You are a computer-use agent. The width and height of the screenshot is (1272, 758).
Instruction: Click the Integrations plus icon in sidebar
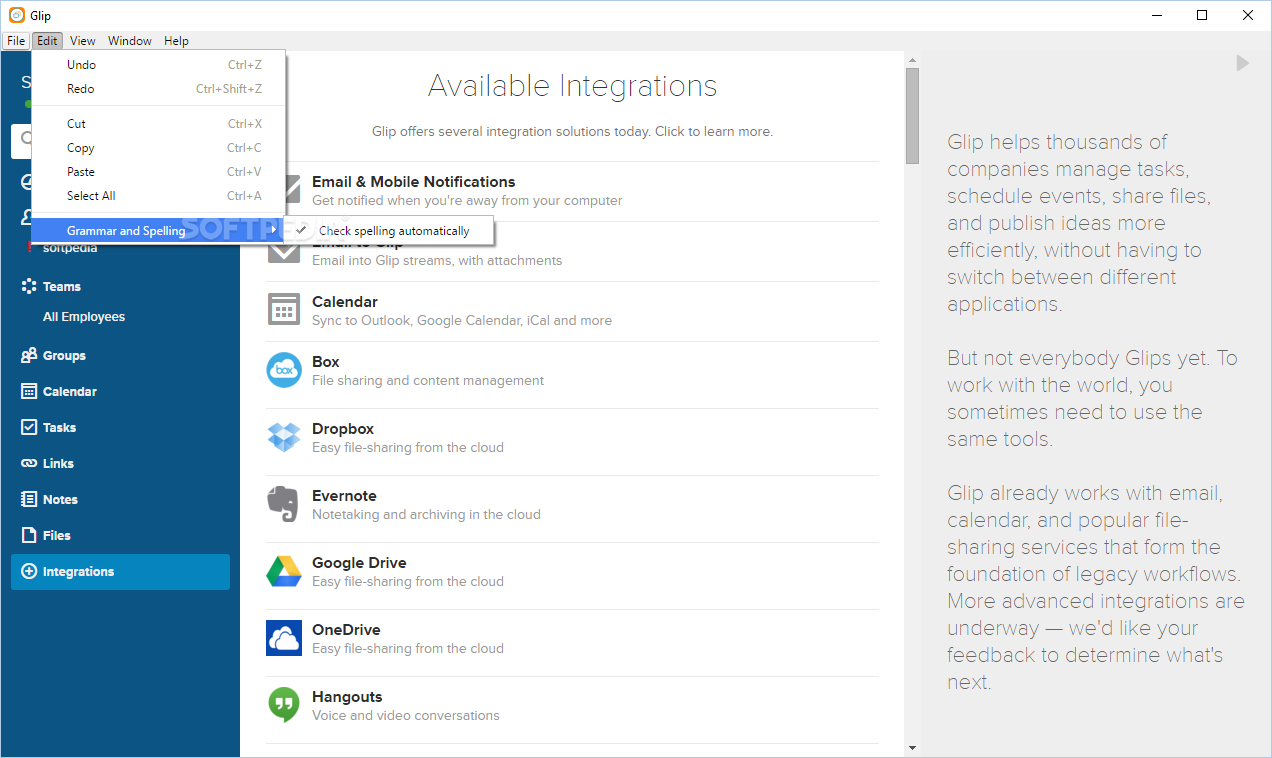pyautogui.click(x=29, y=571)
